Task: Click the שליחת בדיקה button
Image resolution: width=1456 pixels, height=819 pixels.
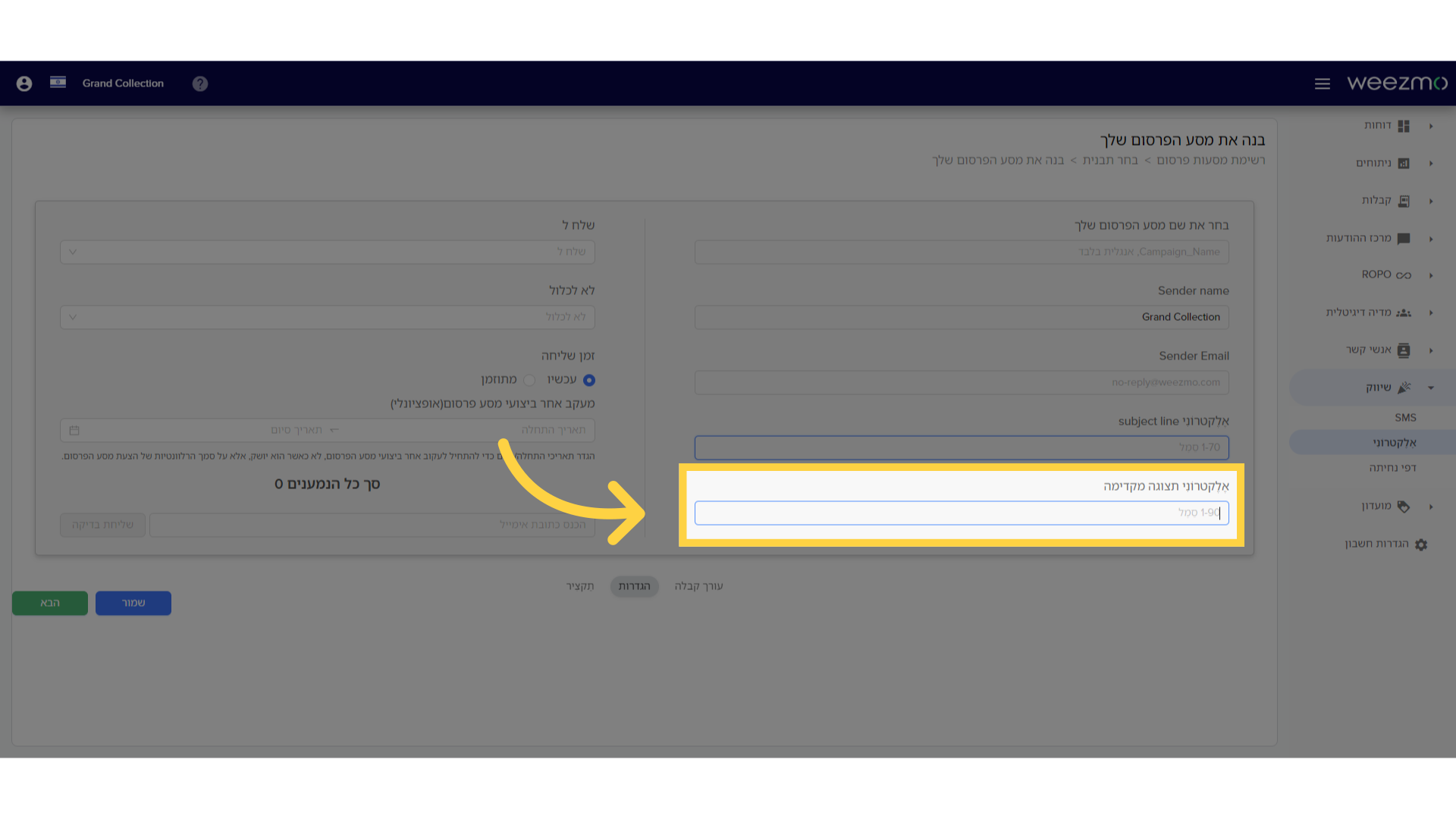Action: [102, 525]
